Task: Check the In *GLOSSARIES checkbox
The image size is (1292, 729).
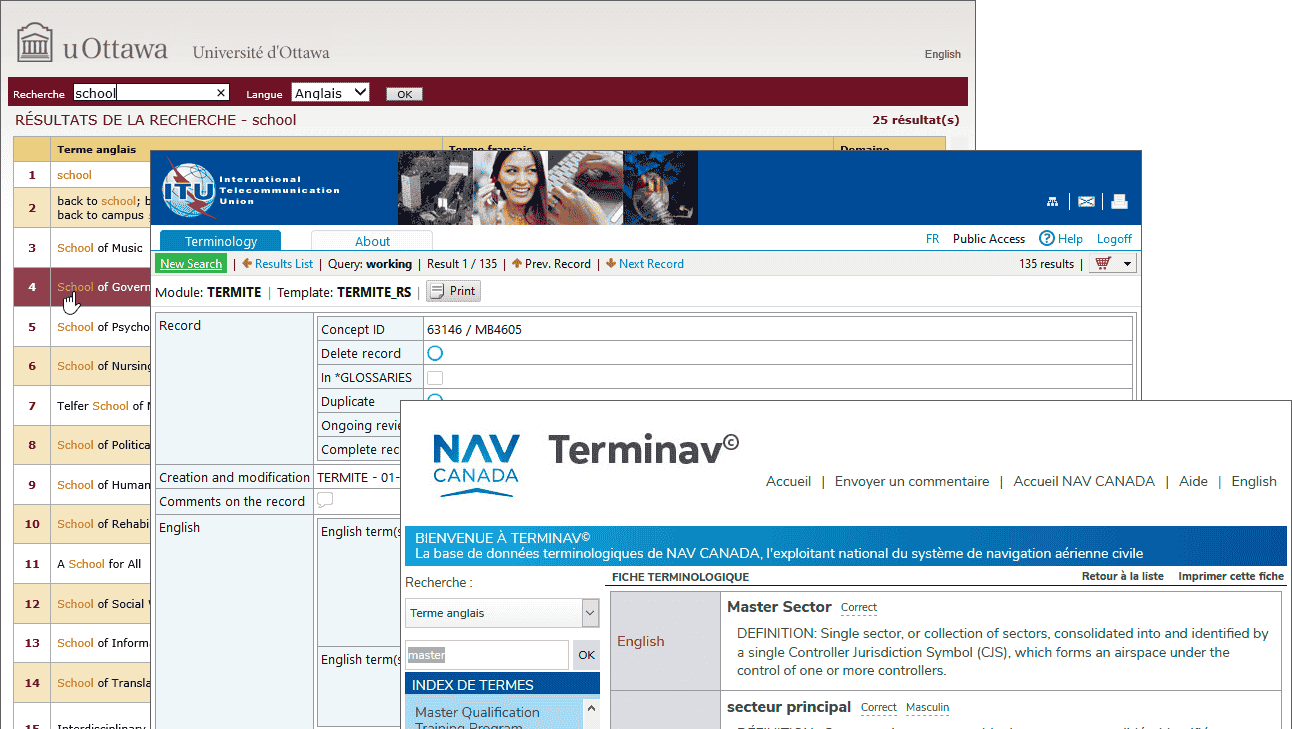Action: click(435, 378)
